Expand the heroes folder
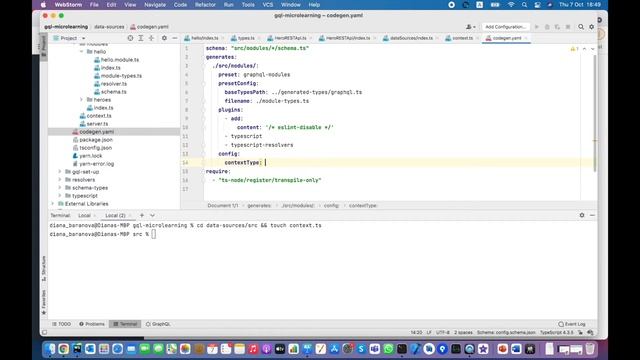Image resolution: width=640 pixels, height=360 pixels. (x=82, y=100)
